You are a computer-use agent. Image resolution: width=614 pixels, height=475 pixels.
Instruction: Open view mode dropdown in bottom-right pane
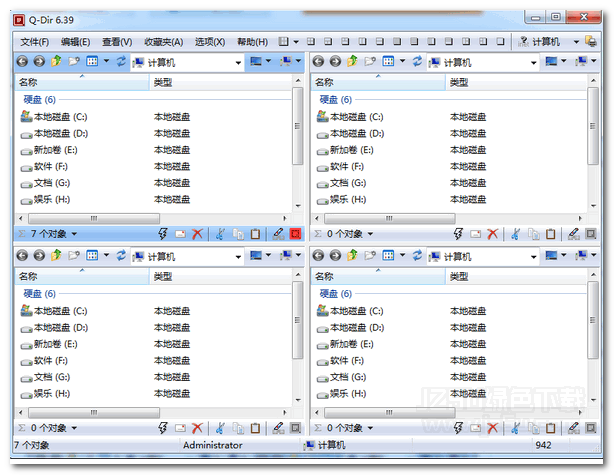402,255
